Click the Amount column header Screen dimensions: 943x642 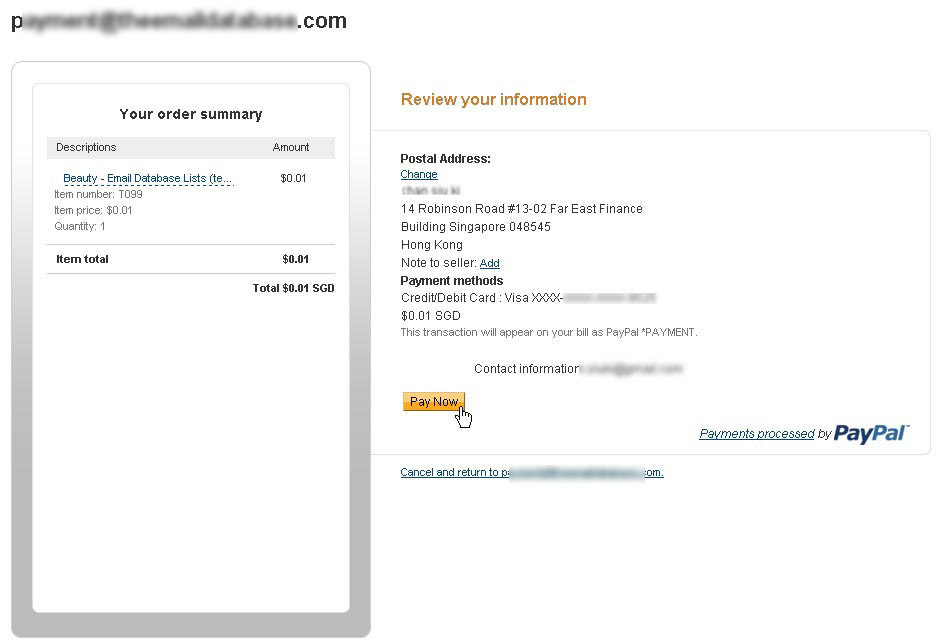[290, 147]
